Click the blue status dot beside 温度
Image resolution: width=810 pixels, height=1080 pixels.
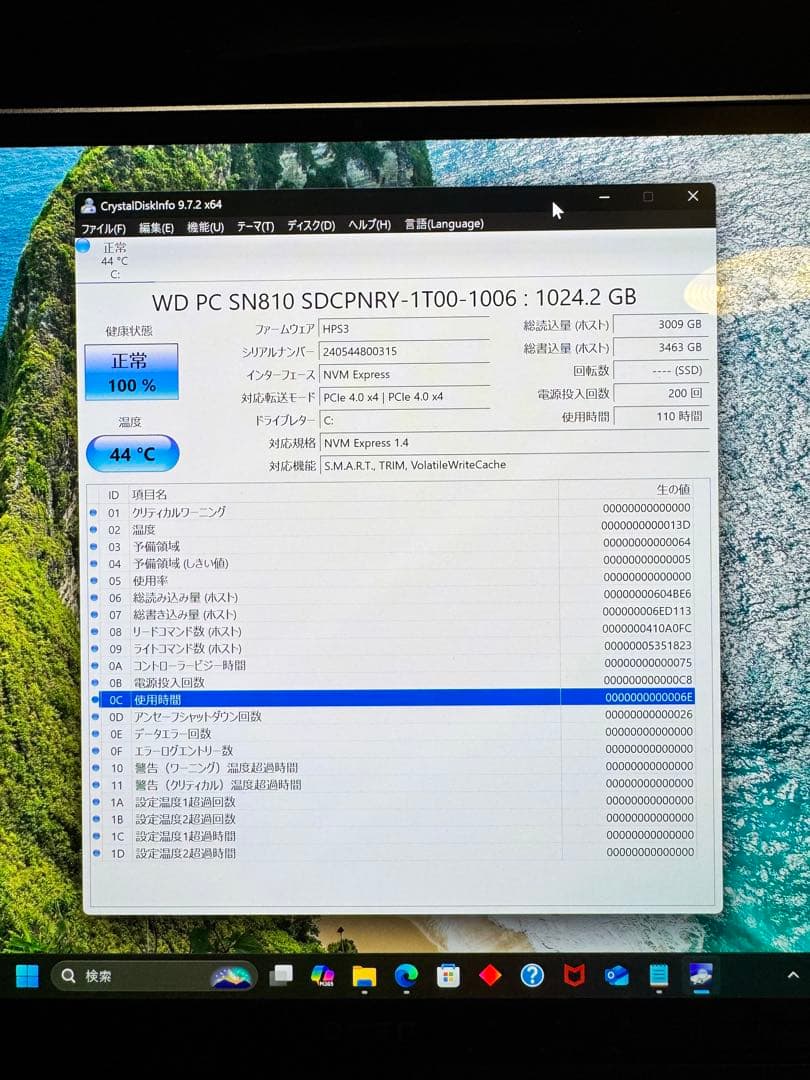94,529
